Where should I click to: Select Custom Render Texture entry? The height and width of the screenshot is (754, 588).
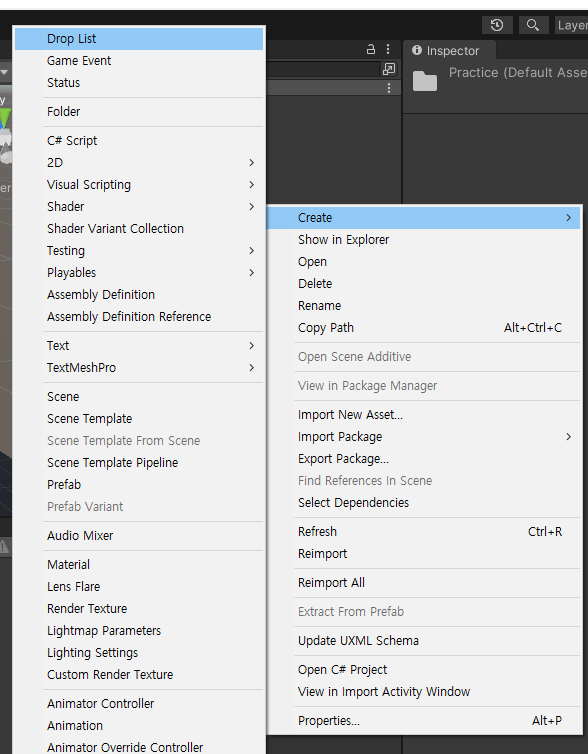point(139,675)
